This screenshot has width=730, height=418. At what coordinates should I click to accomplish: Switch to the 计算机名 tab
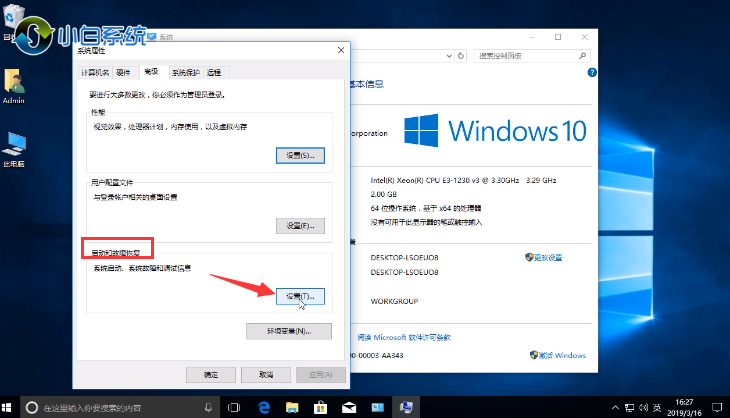point(95,72)
